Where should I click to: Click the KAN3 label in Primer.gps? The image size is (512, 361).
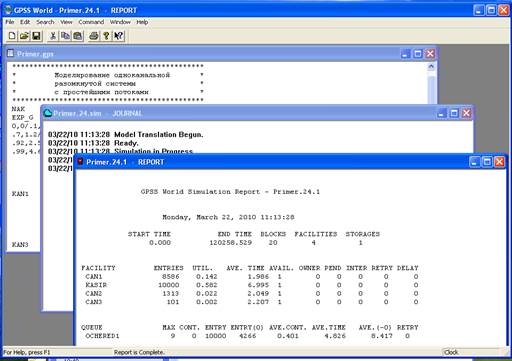pos(20,245)
